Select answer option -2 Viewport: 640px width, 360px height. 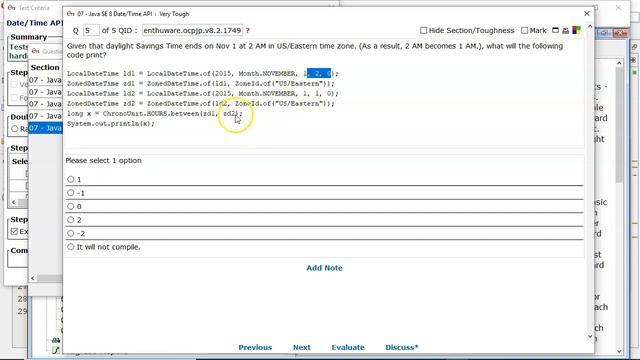(x=71, y=233)
